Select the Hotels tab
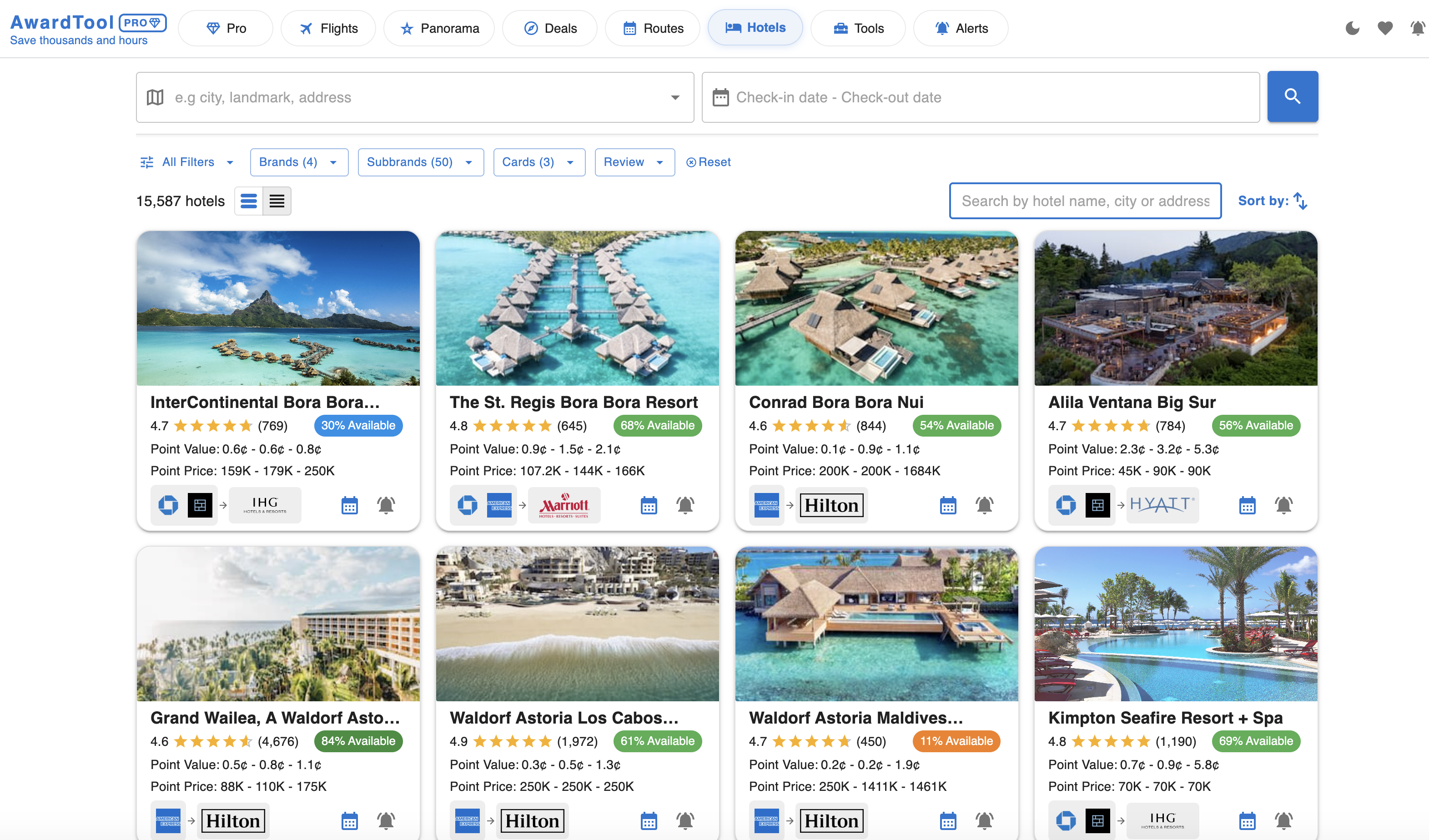Screen dimensions: 1429x840 [x=755, y=27]
